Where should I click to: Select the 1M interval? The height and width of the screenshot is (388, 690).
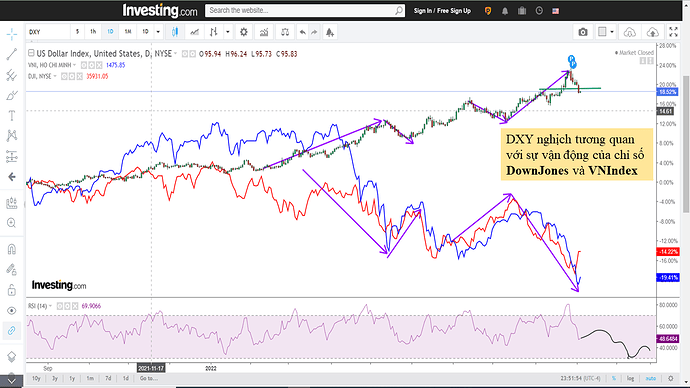(x=128, y=32)
